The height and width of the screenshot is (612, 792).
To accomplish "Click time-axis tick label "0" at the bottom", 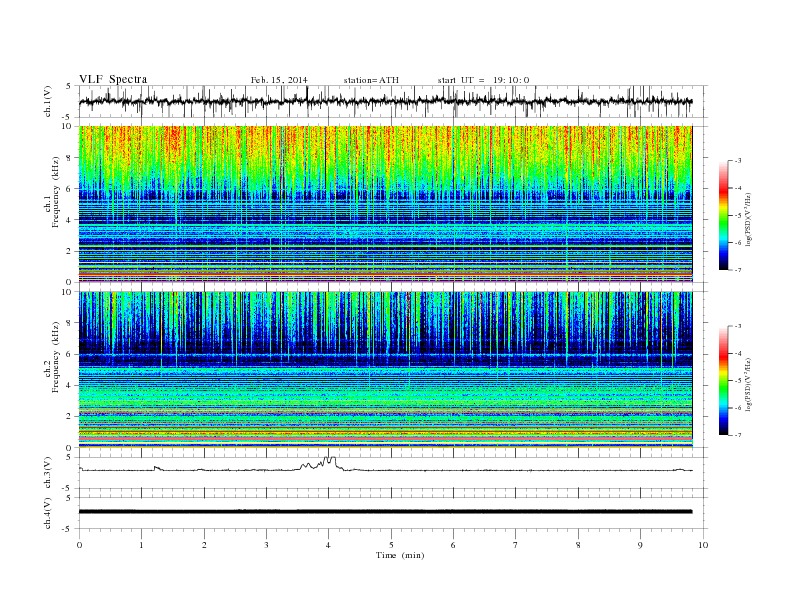I will click(79, 545).
